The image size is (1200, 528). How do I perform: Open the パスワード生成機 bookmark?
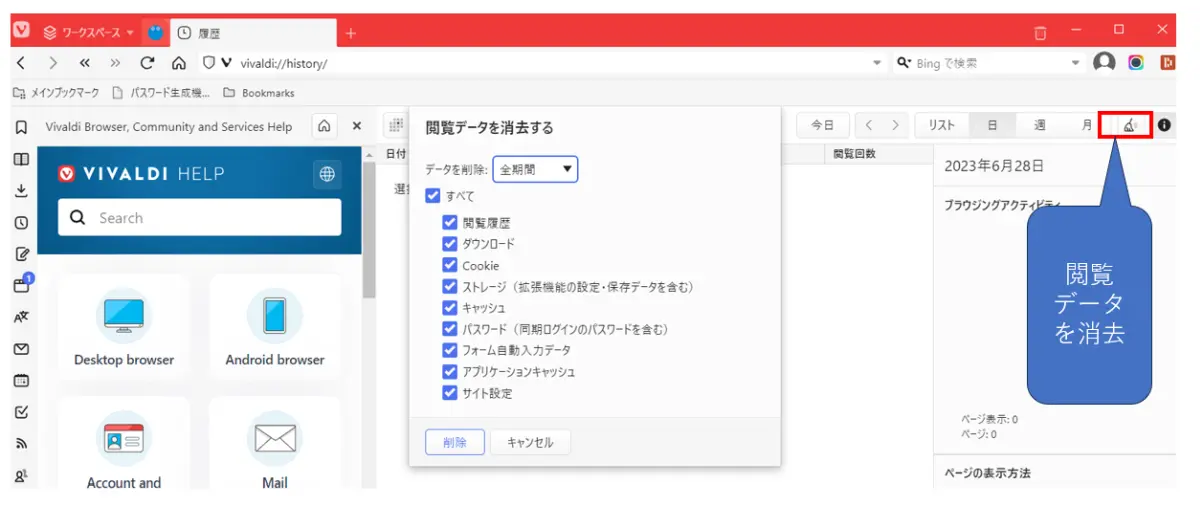point(162,93)
